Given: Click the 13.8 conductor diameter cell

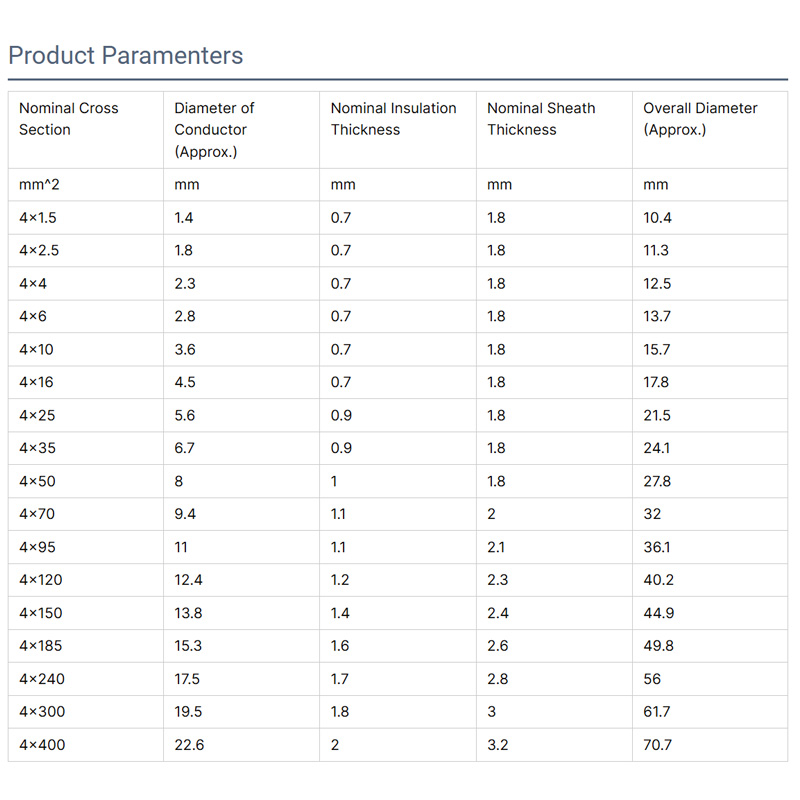Looking at the screenshot, I should 188,613.
